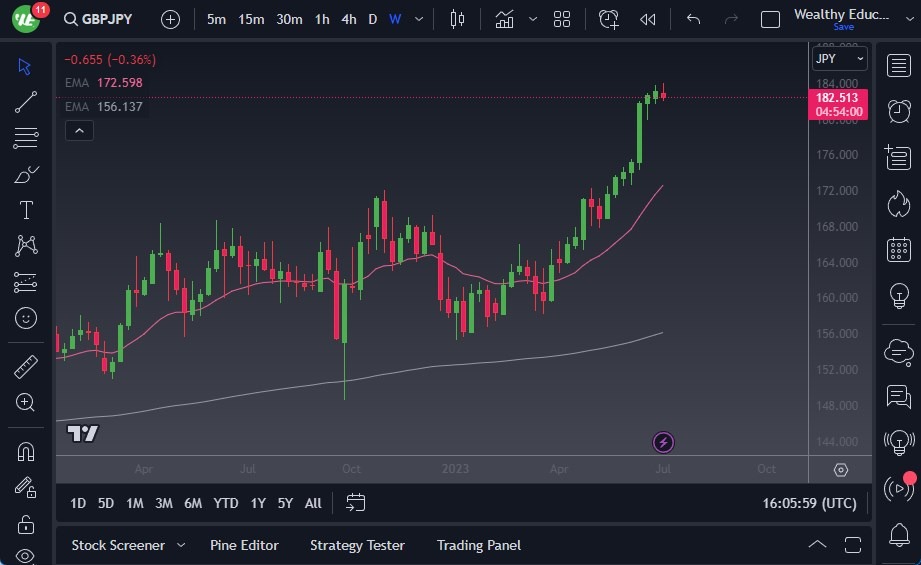Open the watchlist panel icon
This screenshot has width=921, height=565.
(x=898, y=64)
